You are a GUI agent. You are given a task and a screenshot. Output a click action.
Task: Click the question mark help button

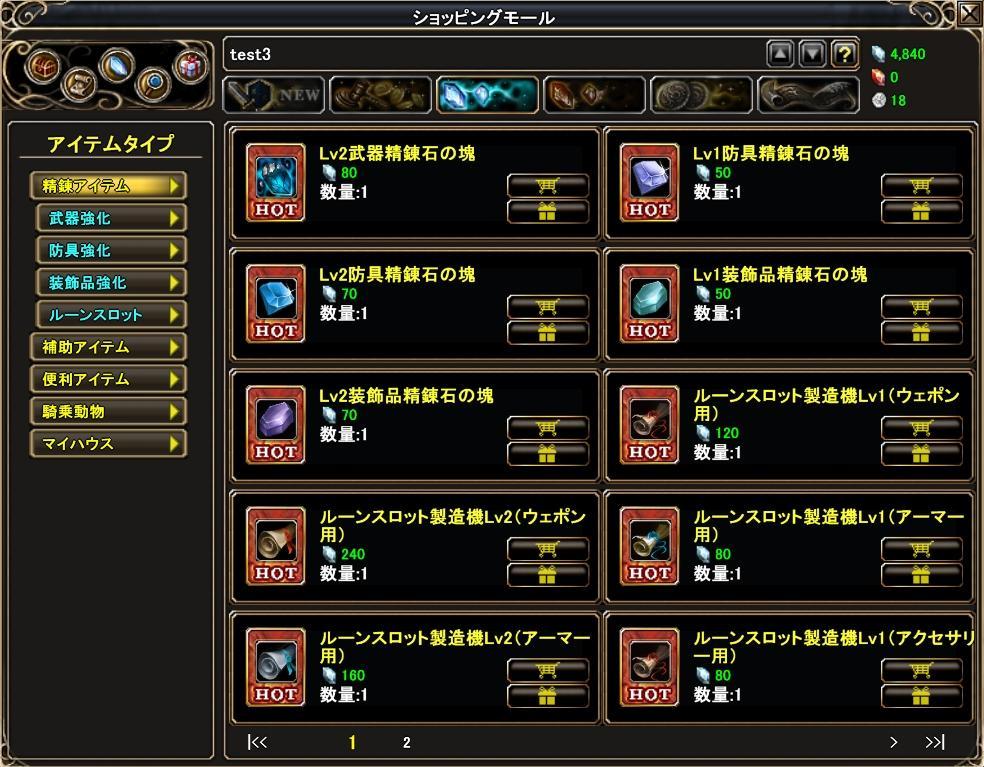[x=845, y=54]
